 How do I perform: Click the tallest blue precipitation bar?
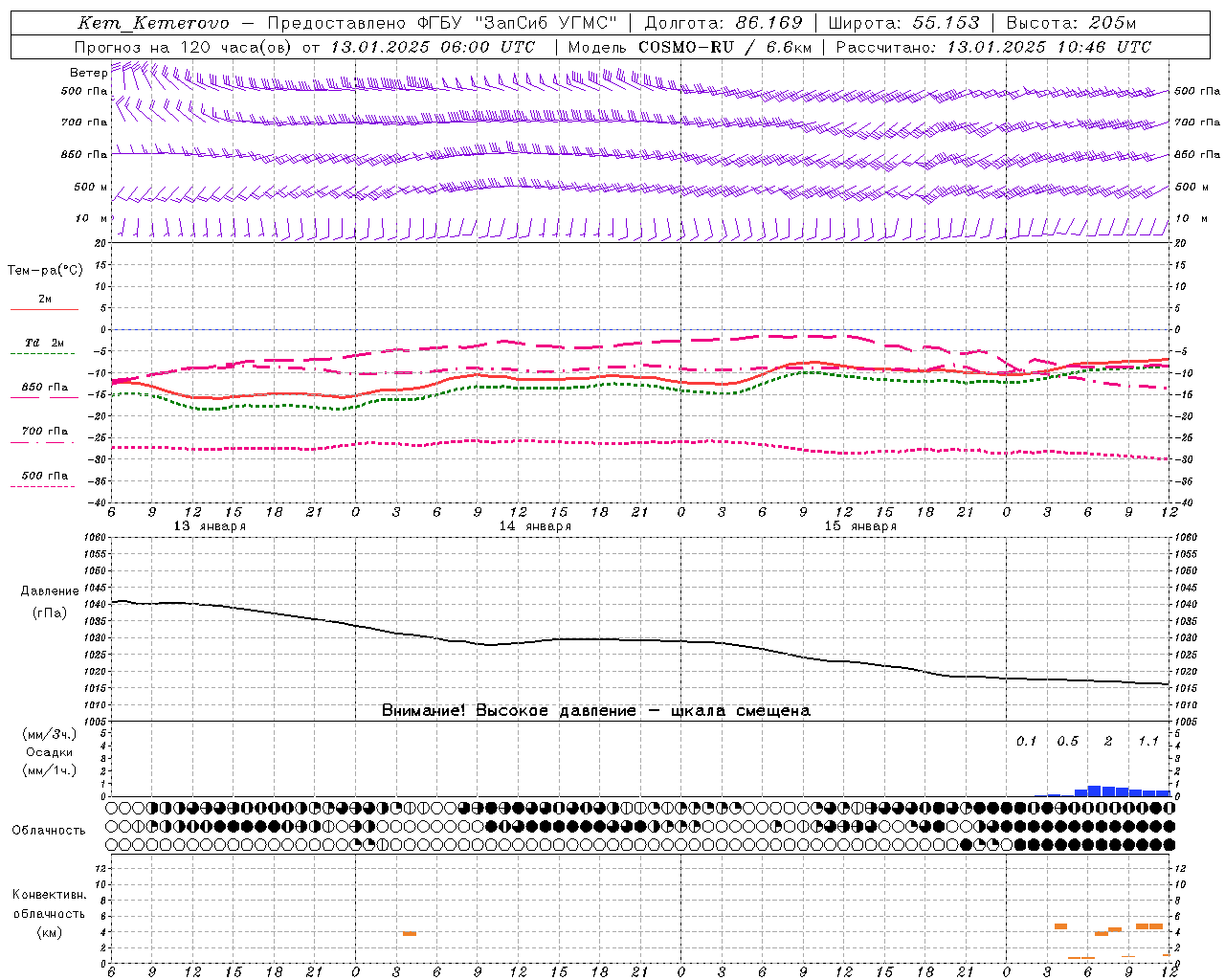[1094, 791]
